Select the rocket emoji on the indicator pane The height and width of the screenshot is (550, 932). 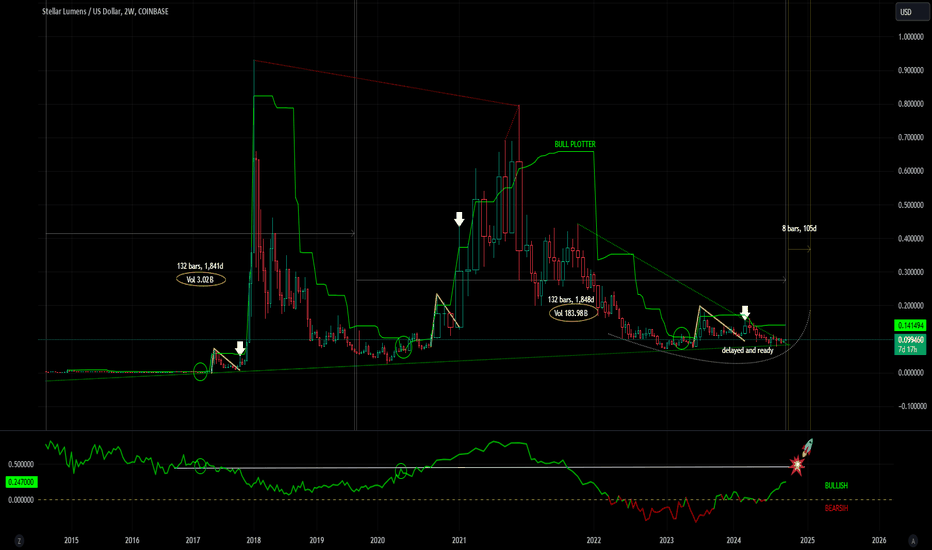pos(807,447)
